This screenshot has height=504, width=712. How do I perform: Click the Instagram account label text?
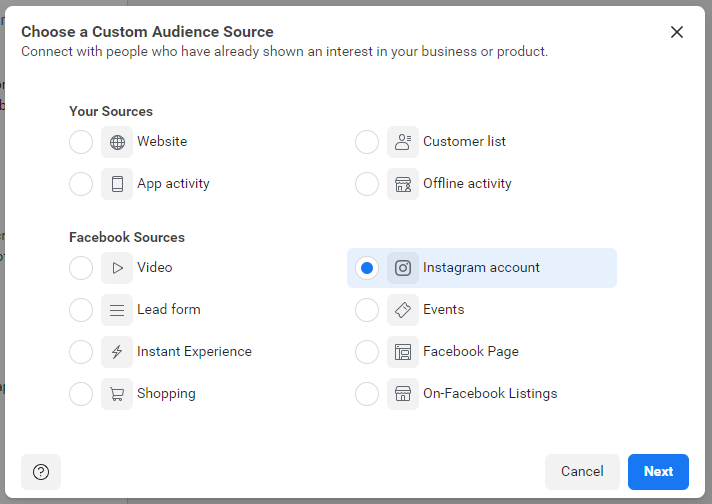click(481, 267)
